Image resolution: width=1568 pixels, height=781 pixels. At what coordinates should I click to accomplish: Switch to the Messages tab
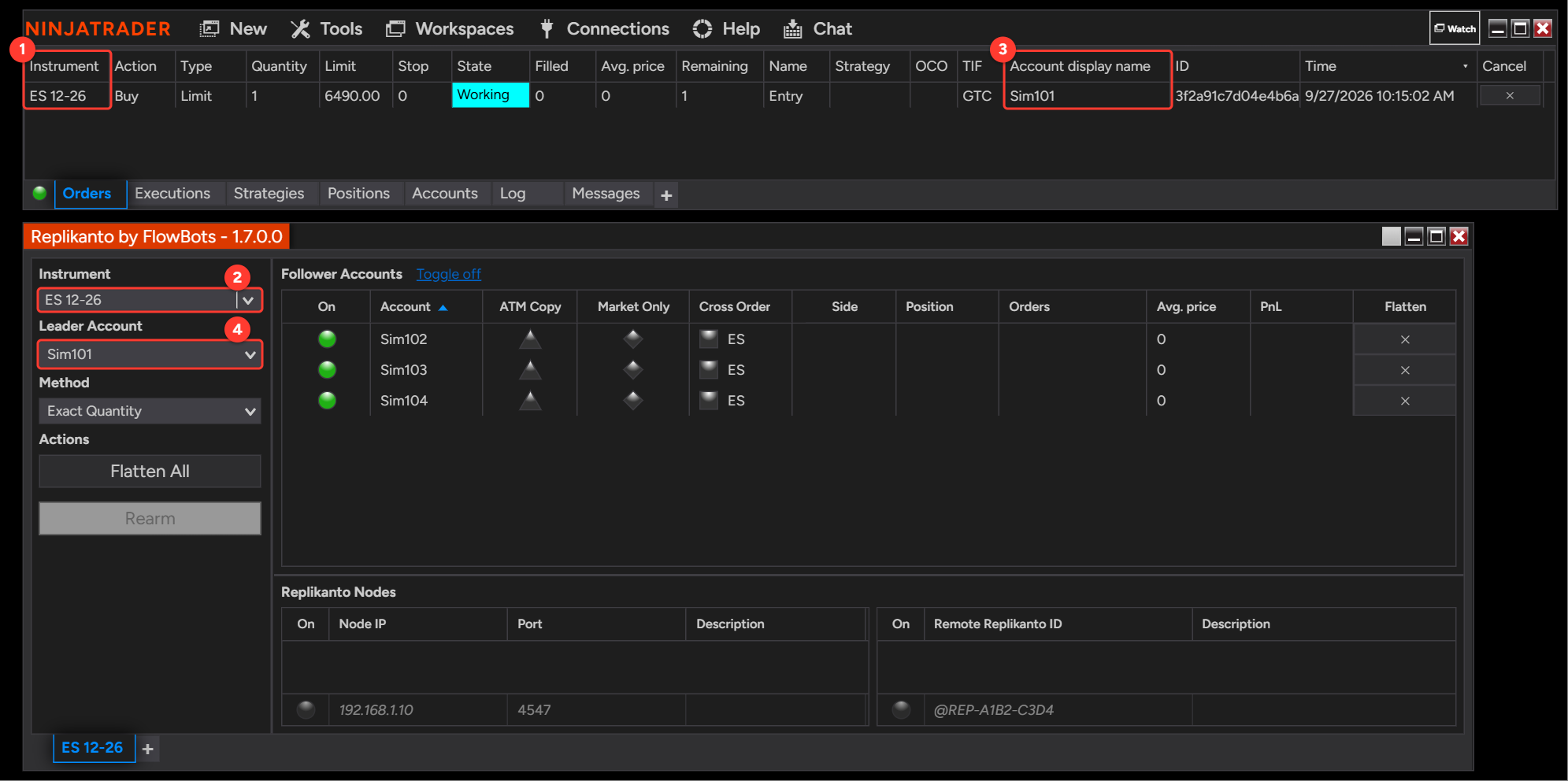[606, 194]
